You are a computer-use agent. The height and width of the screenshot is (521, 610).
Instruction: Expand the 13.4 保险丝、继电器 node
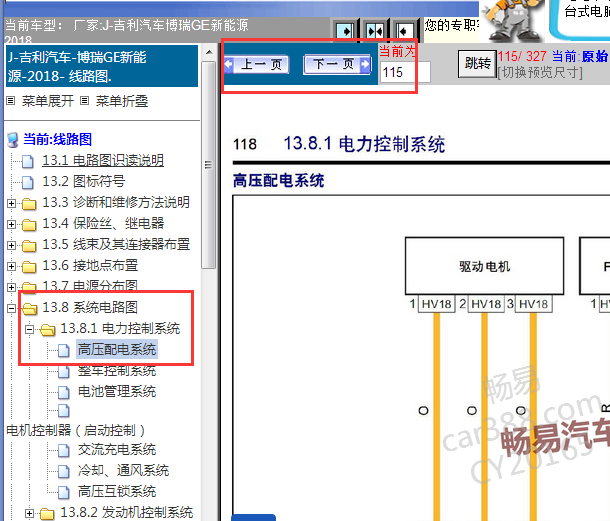coord(11,224)
